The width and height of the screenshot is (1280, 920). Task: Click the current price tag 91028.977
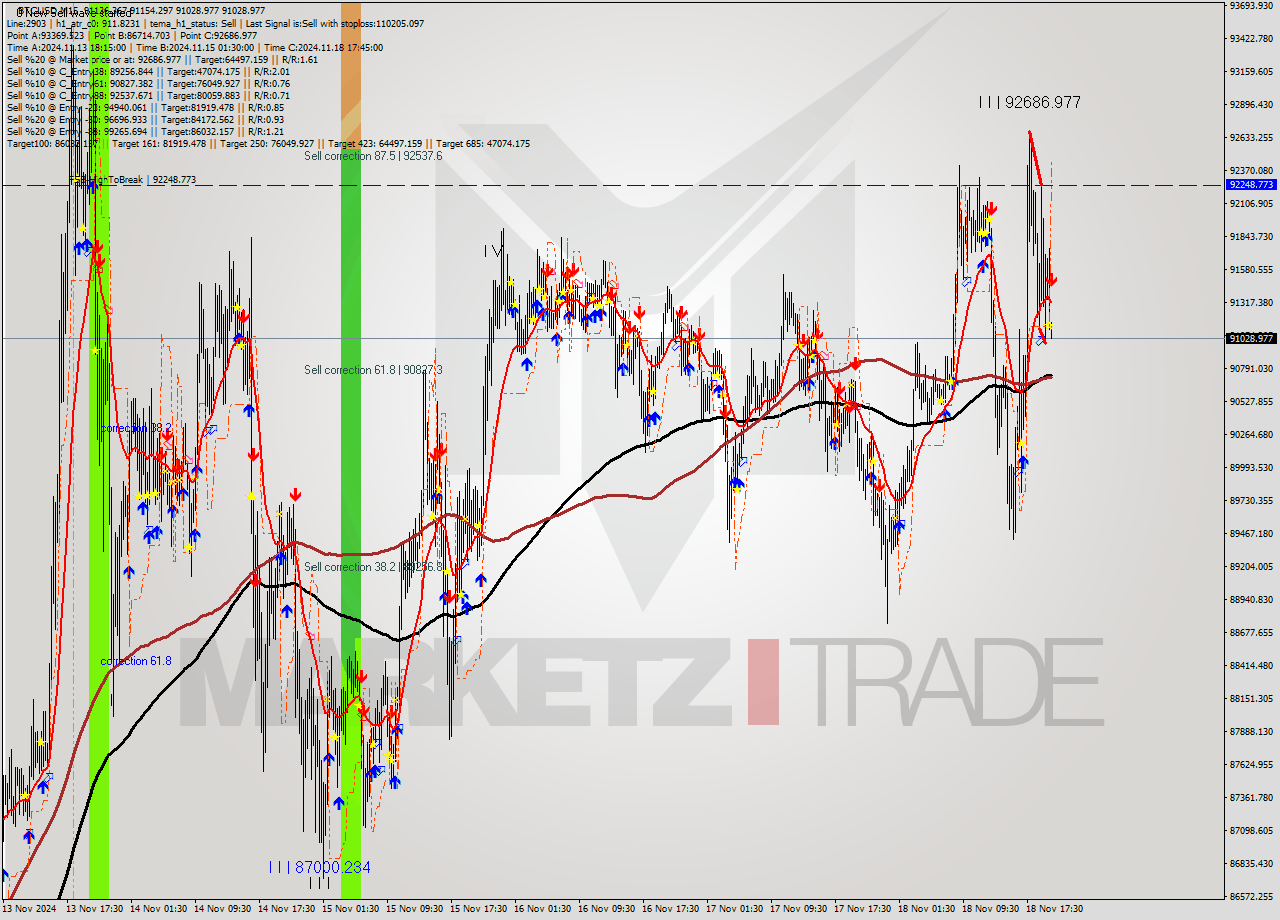click(x=1251, y=338)
